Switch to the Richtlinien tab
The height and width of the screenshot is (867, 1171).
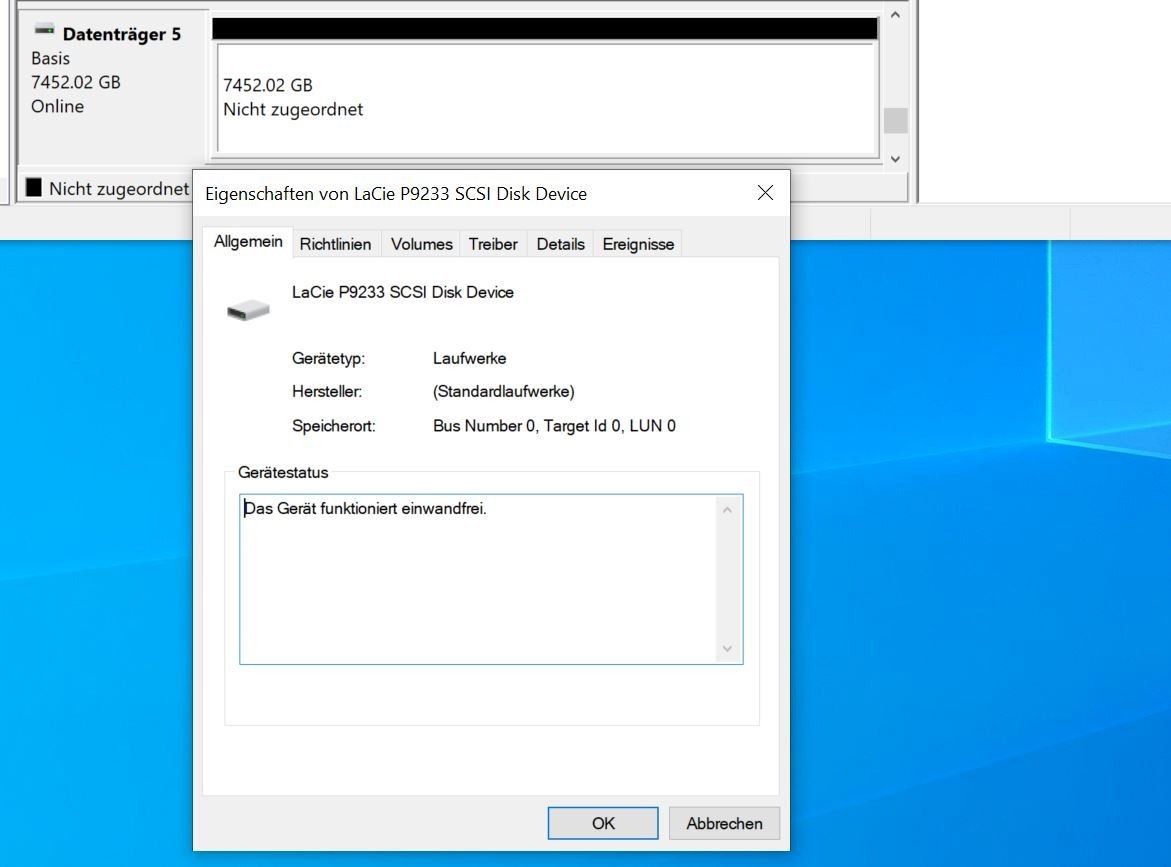[335, 244]
